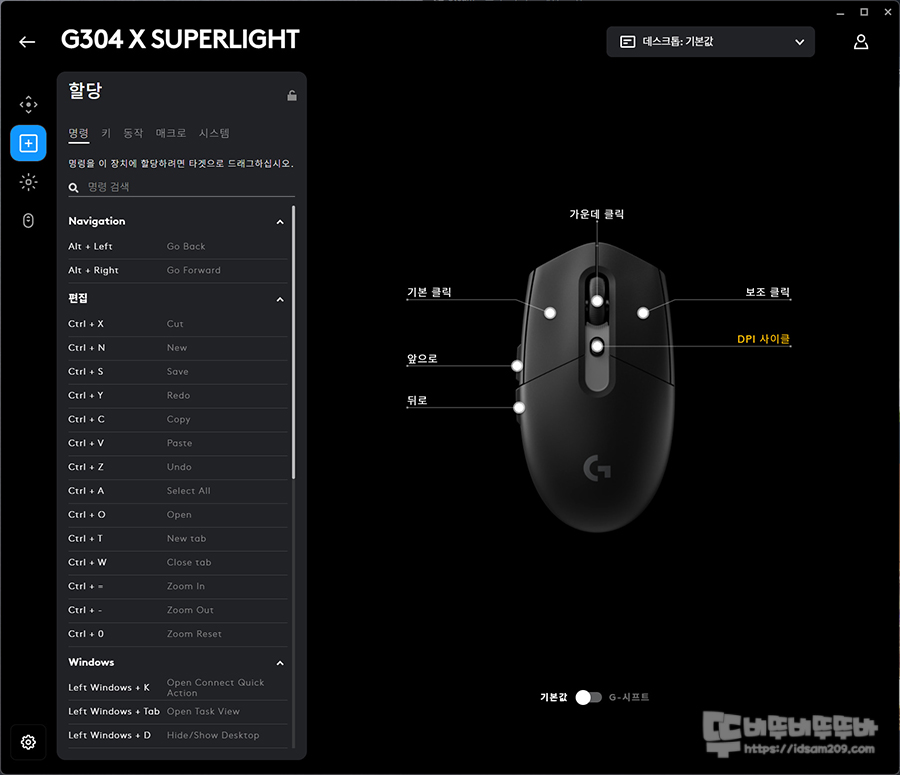Open the assignments plus sidebar icon
Screen dimensions: 900x775
[x=28, y=143]
